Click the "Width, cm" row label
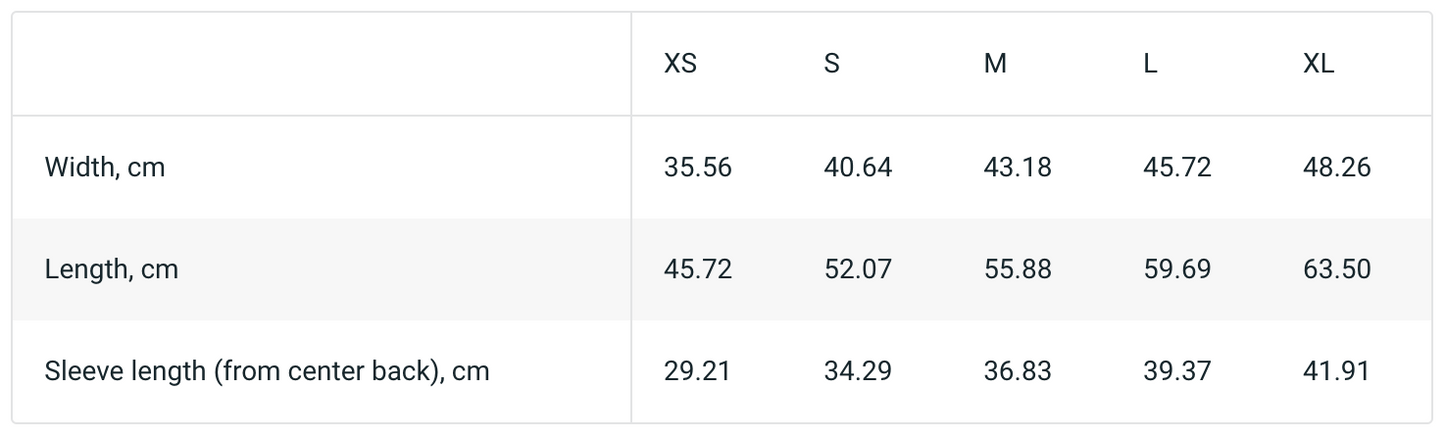Viewport: 1445px width, 437px height. [105, 167]
